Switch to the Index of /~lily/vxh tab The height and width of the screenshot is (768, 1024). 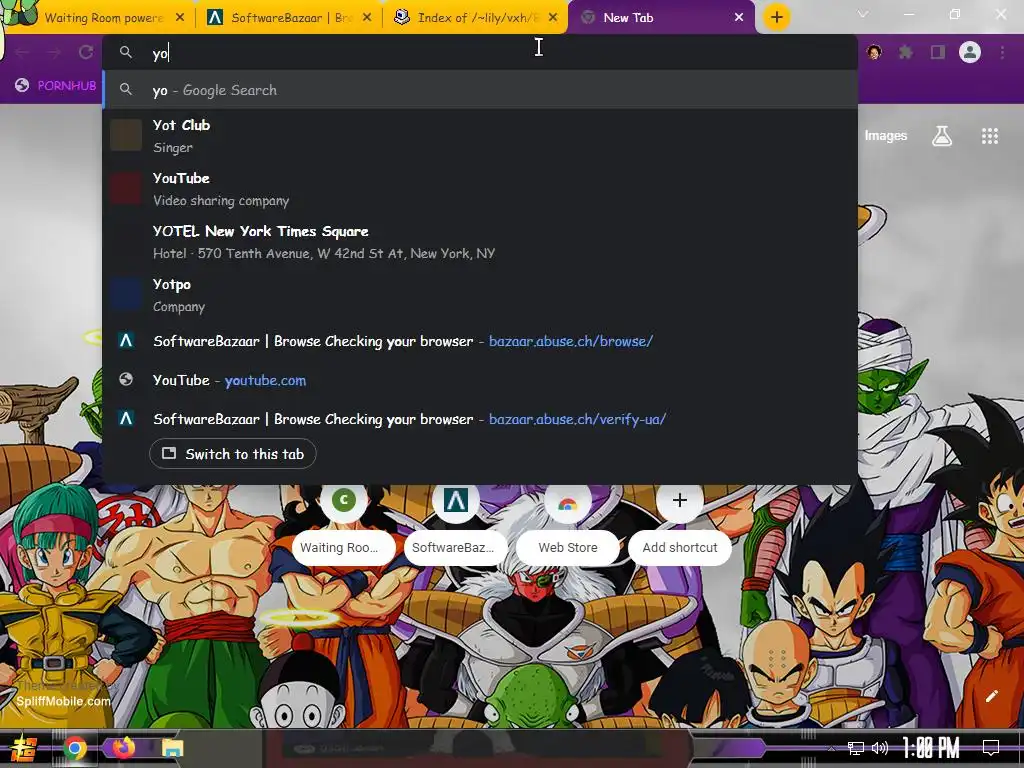tap(477, 18)
